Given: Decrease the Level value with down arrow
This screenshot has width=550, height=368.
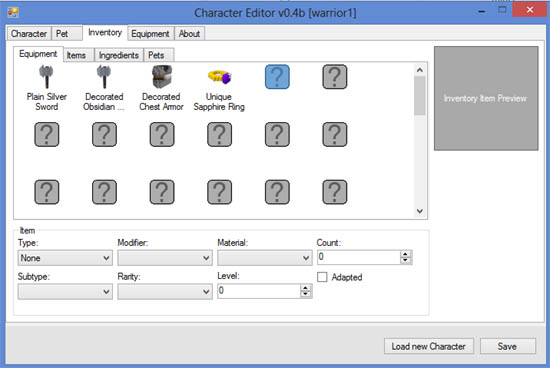Looking at the screenshot, I should pyautogui.click(x=306, y=294).
